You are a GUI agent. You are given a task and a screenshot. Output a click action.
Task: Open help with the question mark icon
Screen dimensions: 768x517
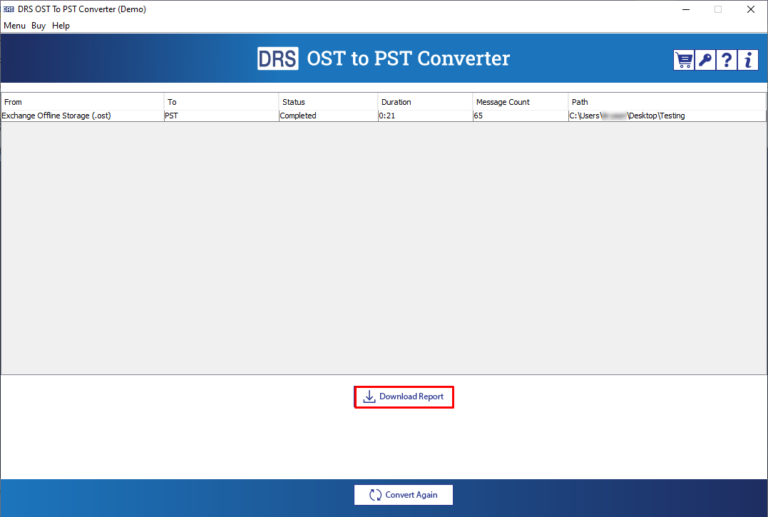click(727, 60)
